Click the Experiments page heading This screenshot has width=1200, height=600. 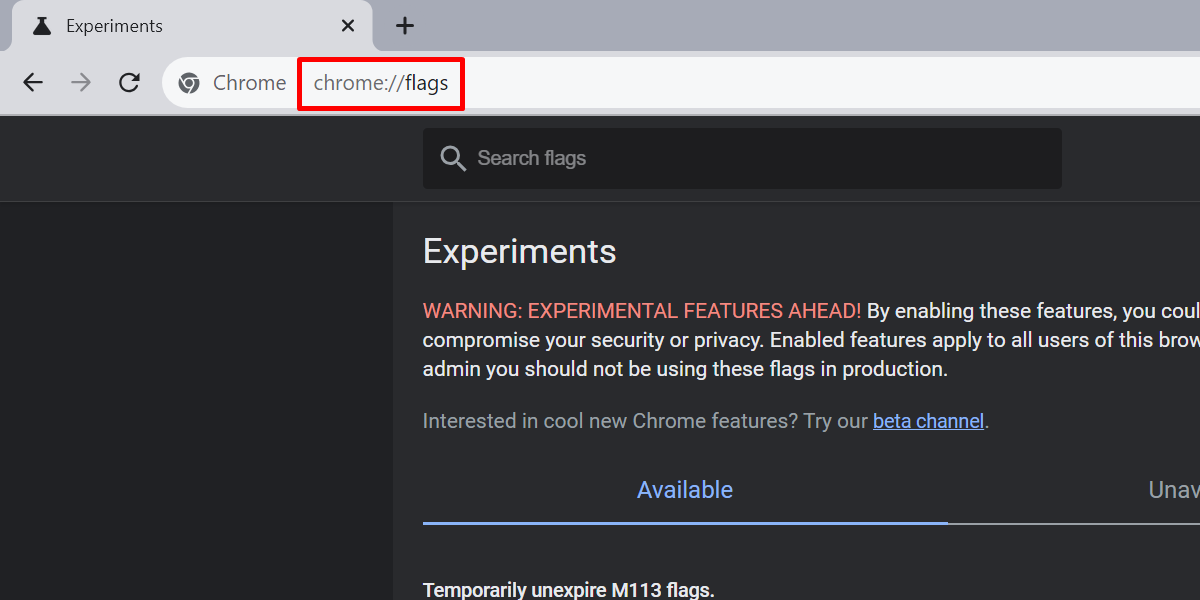click(x=519, y=251)
